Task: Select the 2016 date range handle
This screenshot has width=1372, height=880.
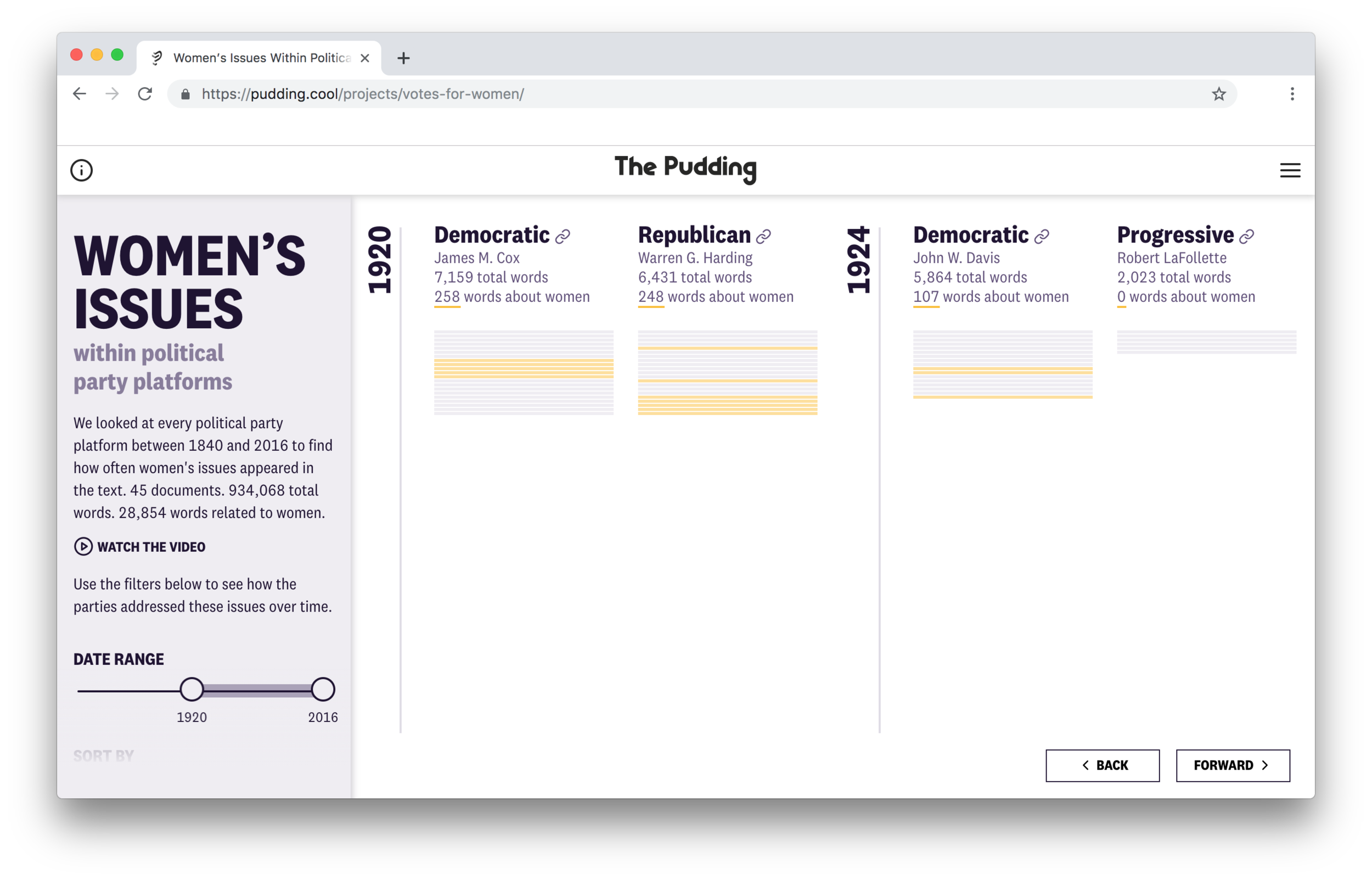Action: pos(323,689)
